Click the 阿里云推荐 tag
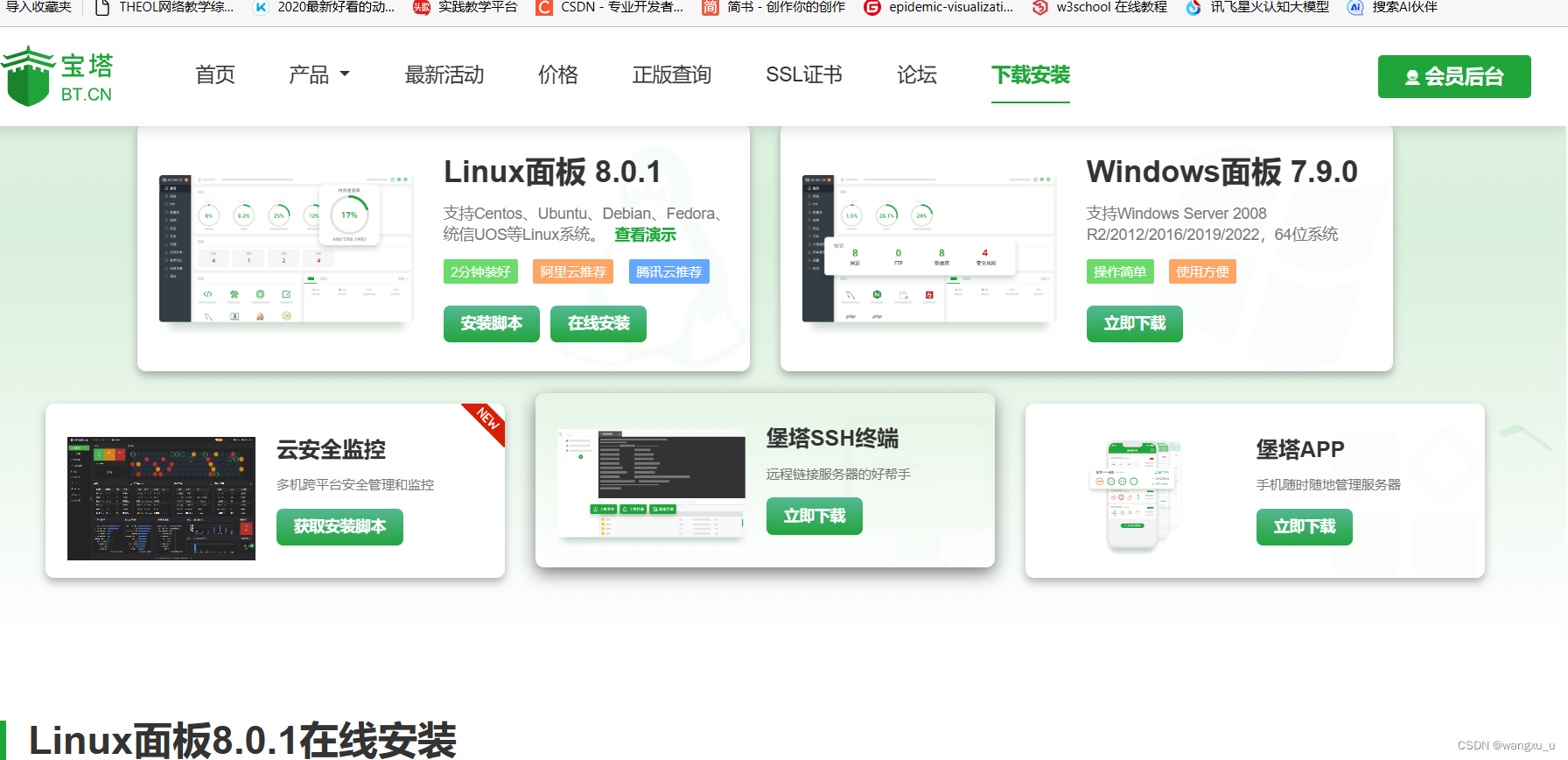The image size is (1568, 760). (573, 271)
